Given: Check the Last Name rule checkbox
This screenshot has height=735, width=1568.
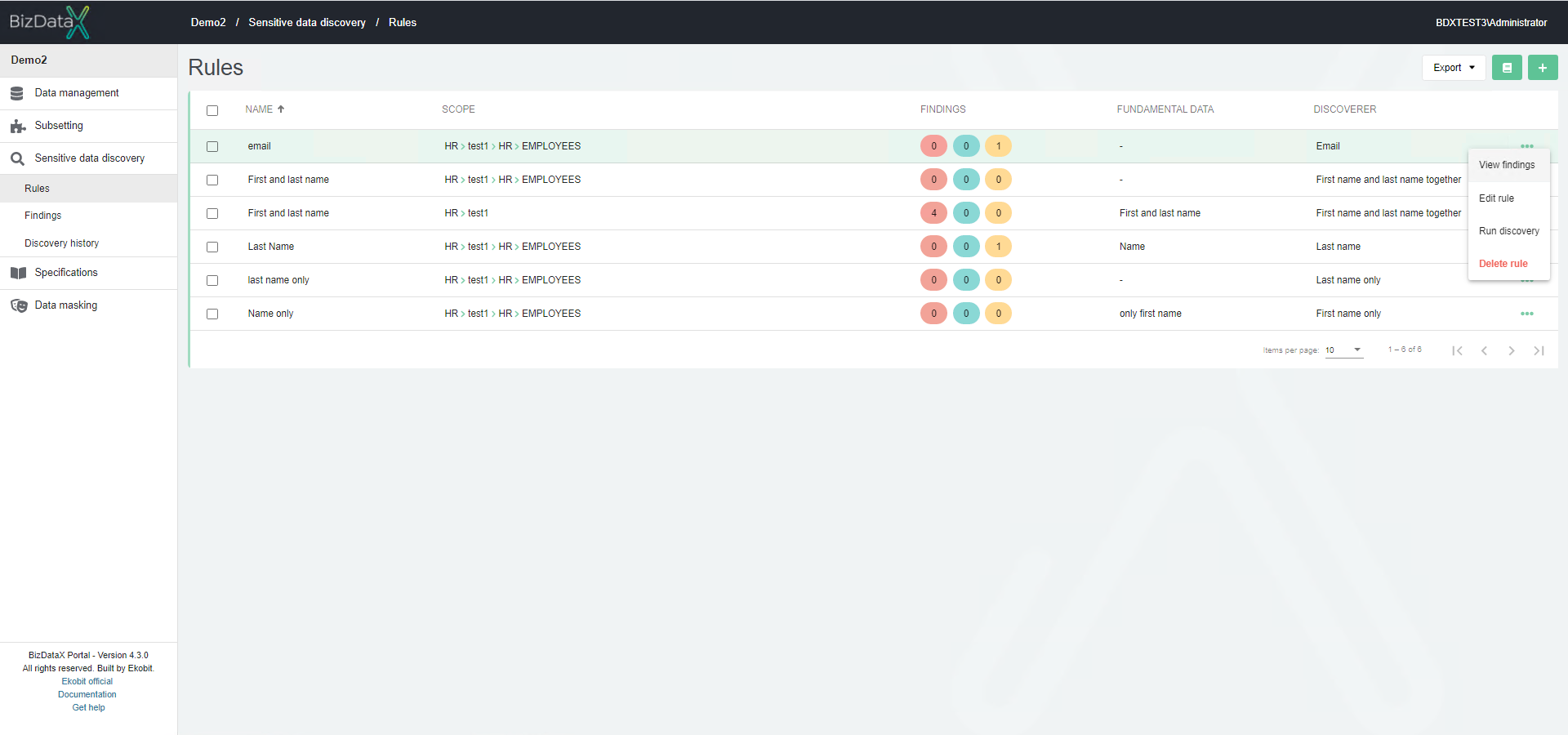Looking at the screenshot, I should [x=212, y=247].
